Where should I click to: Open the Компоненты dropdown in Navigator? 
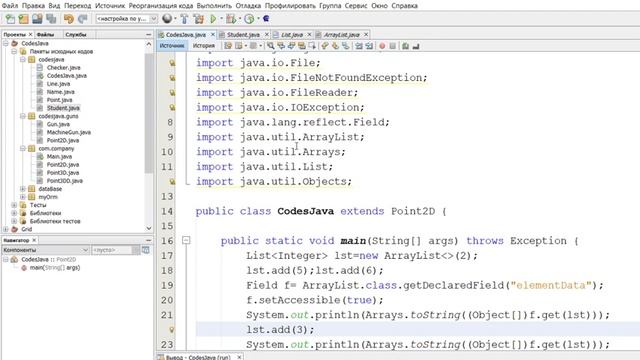pyautogui.click(x=45, y=250)
